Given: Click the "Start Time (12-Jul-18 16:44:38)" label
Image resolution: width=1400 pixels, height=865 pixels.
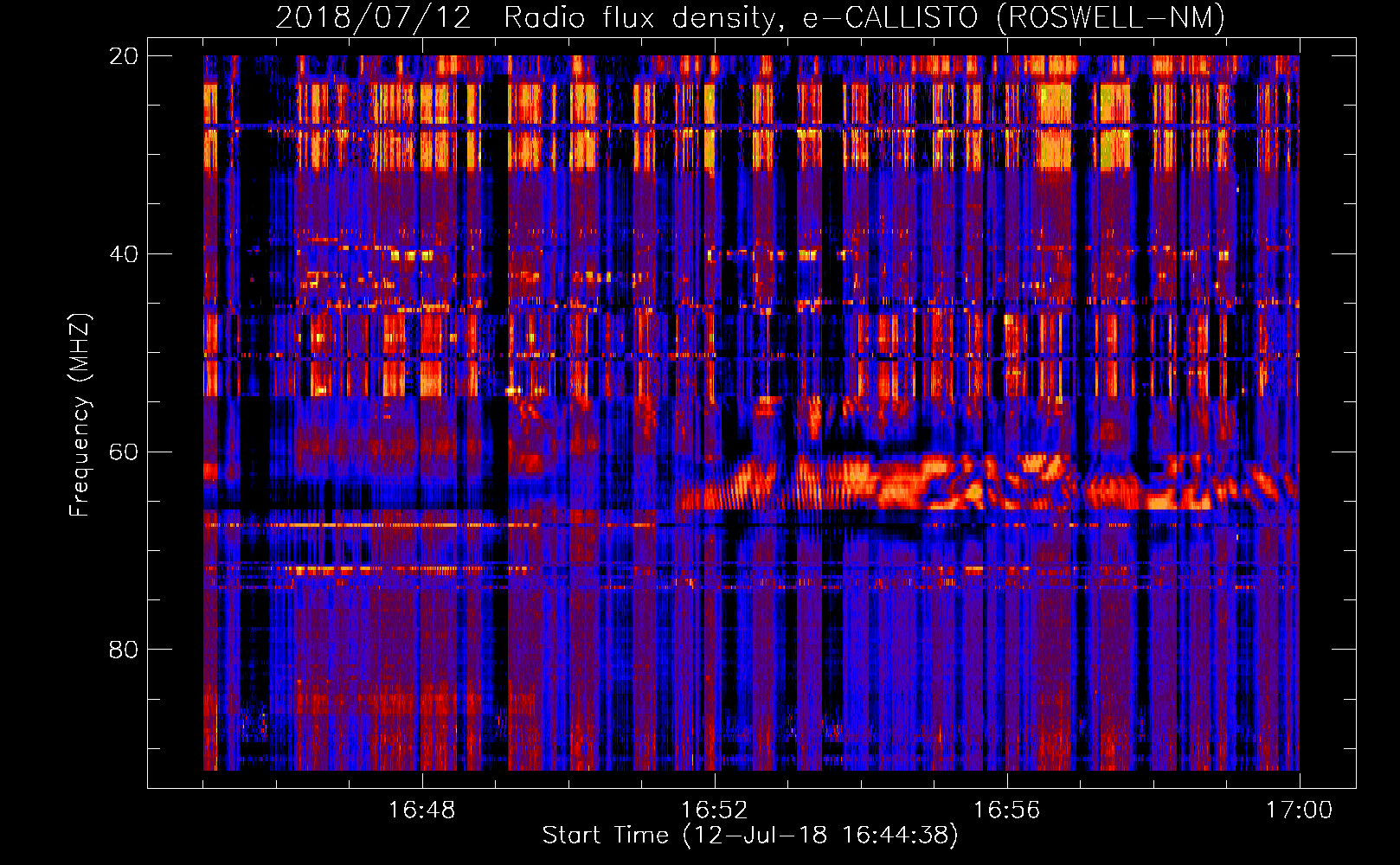Looking at the screenshot, I should point(750,836).
